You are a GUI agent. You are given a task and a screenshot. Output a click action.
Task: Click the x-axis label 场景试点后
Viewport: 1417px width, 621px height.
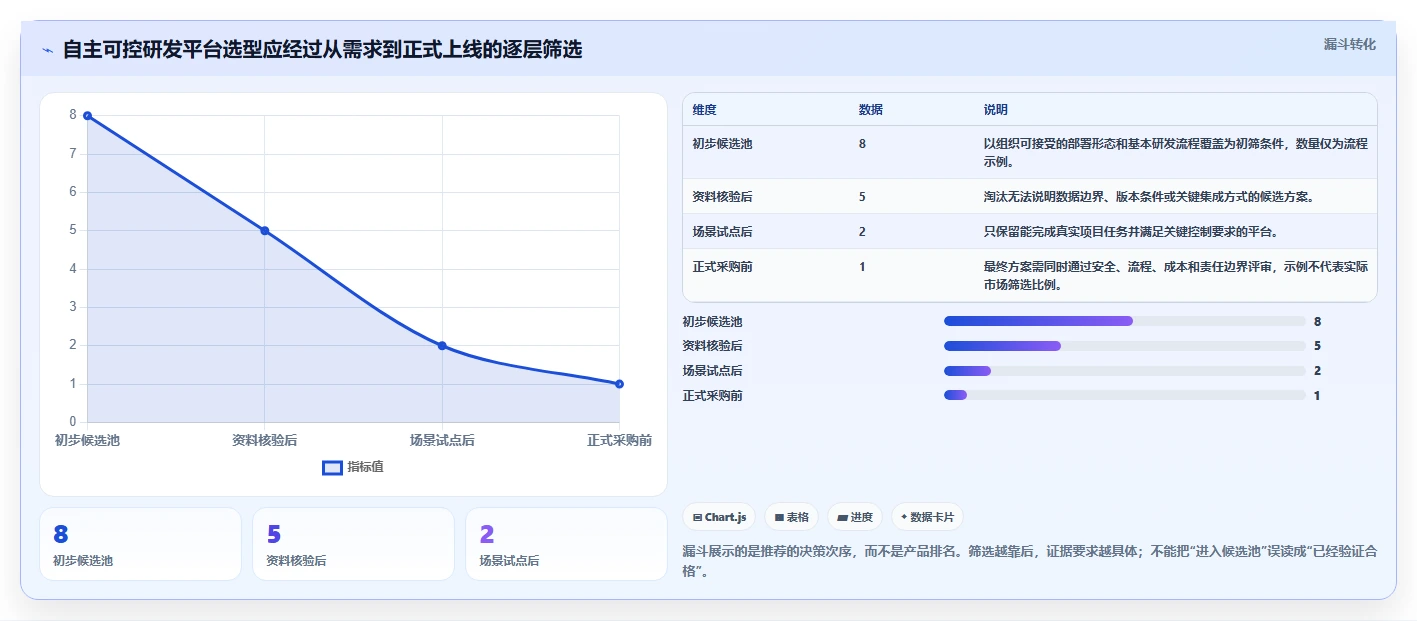click(x=442, y=440)
